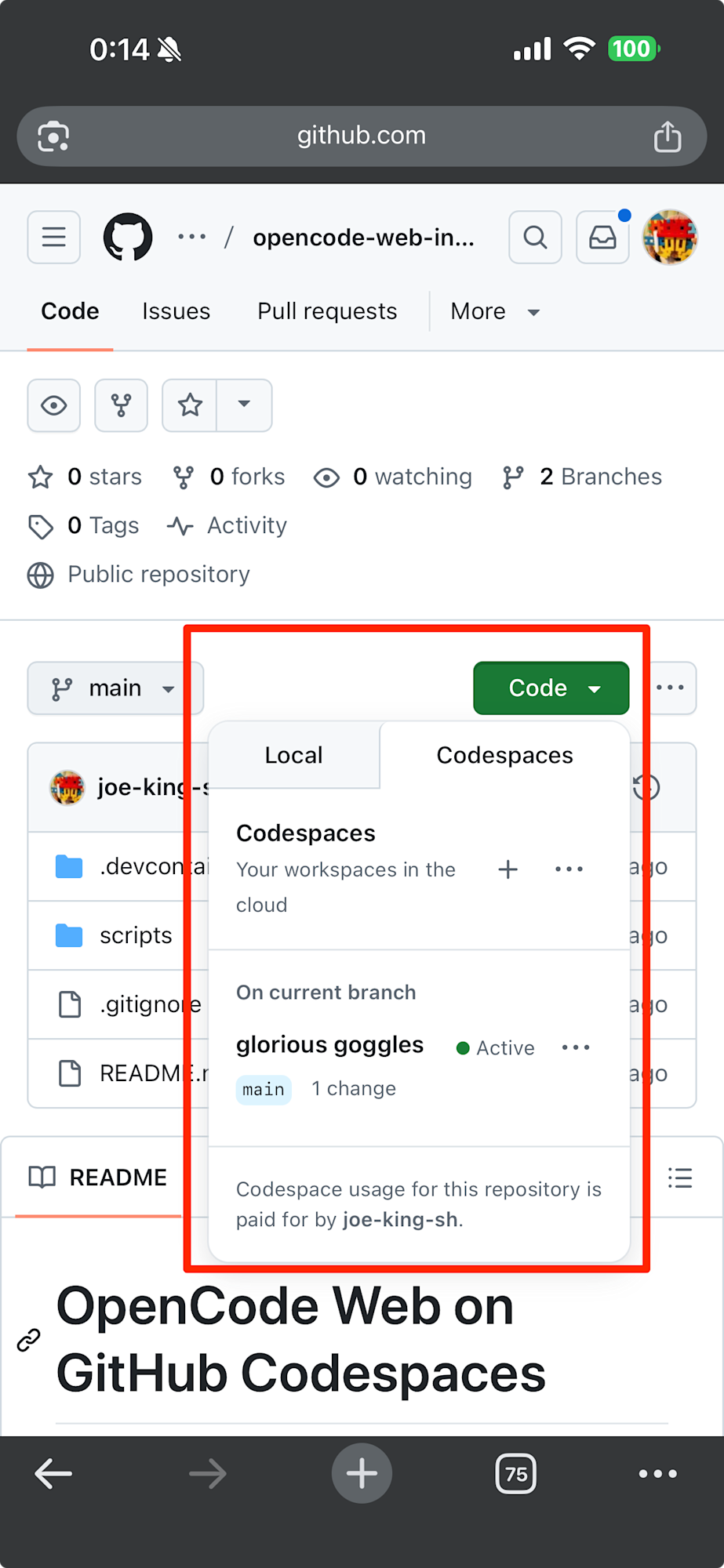Toggle watch with the eye button
724x1568 pixels.
tap(54, 405)
